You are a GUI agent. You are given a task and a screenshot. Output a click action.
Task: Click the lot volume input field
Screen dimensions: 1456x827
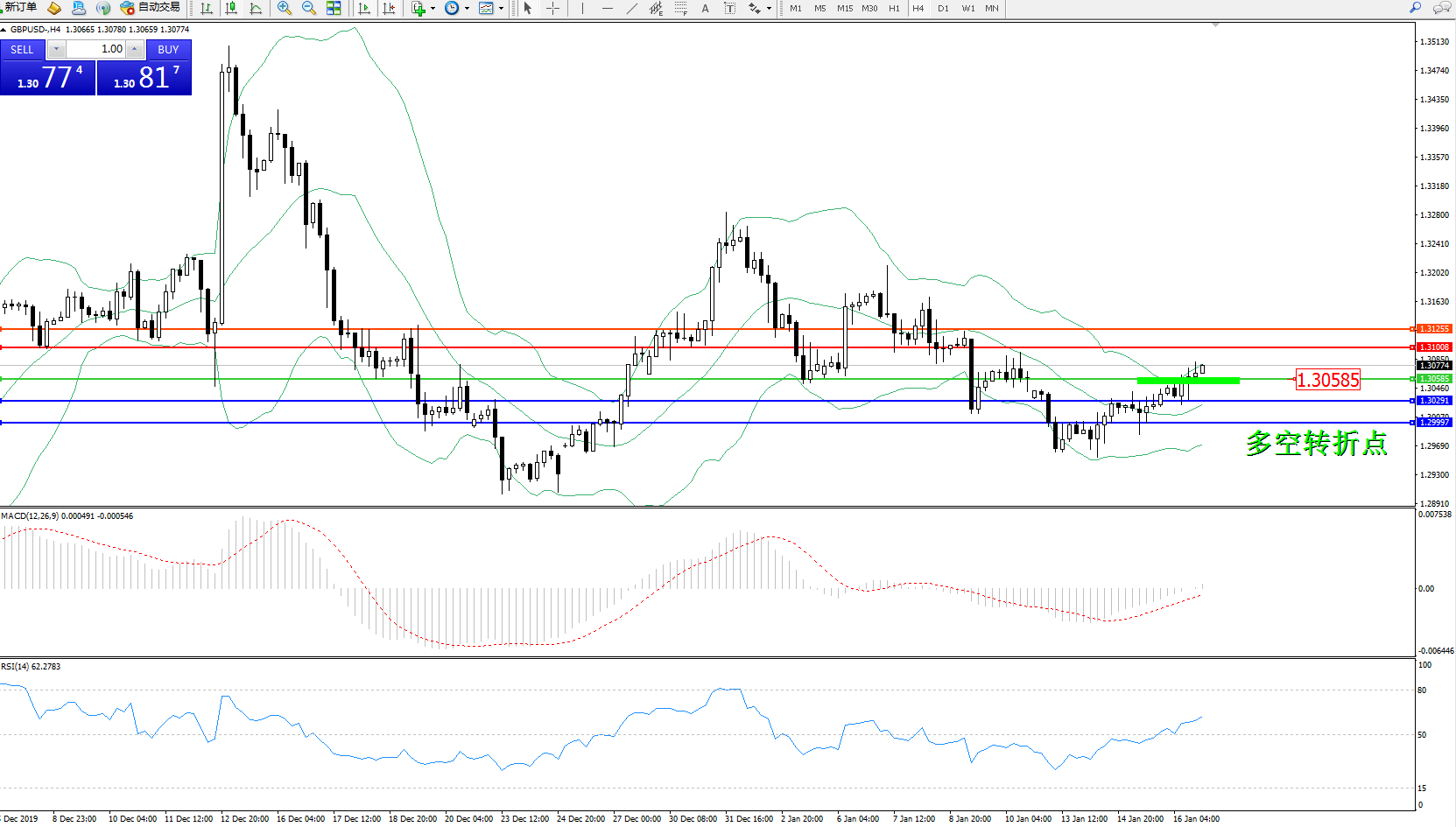tap(96, 49)
